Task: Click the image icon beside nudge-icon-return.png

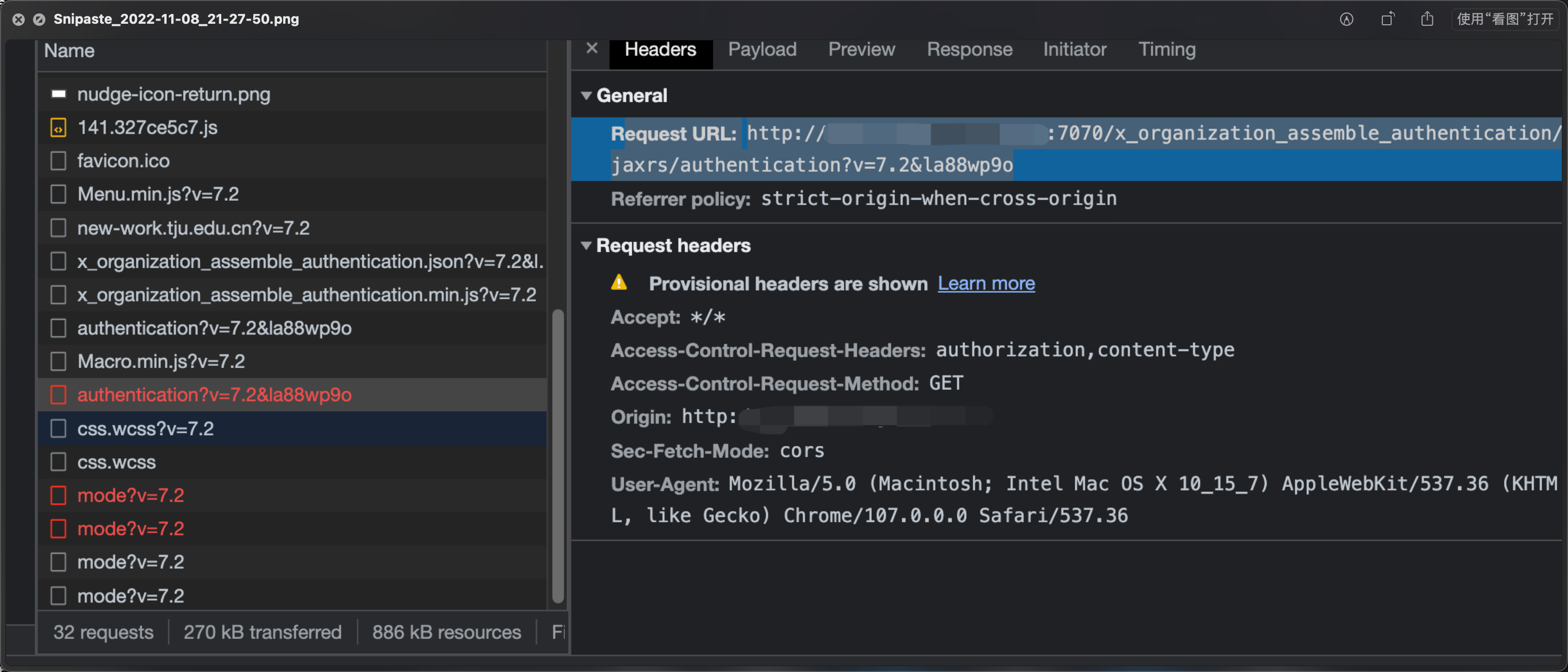Action: 58,94
